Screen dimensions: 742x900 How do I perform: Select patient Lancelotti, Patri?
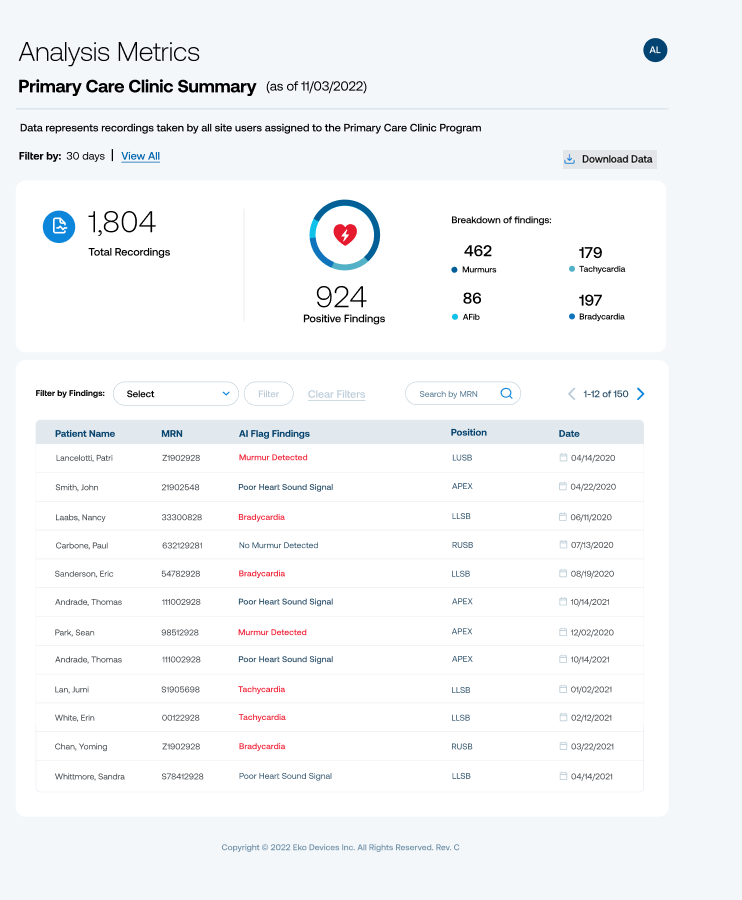[84, 457]
